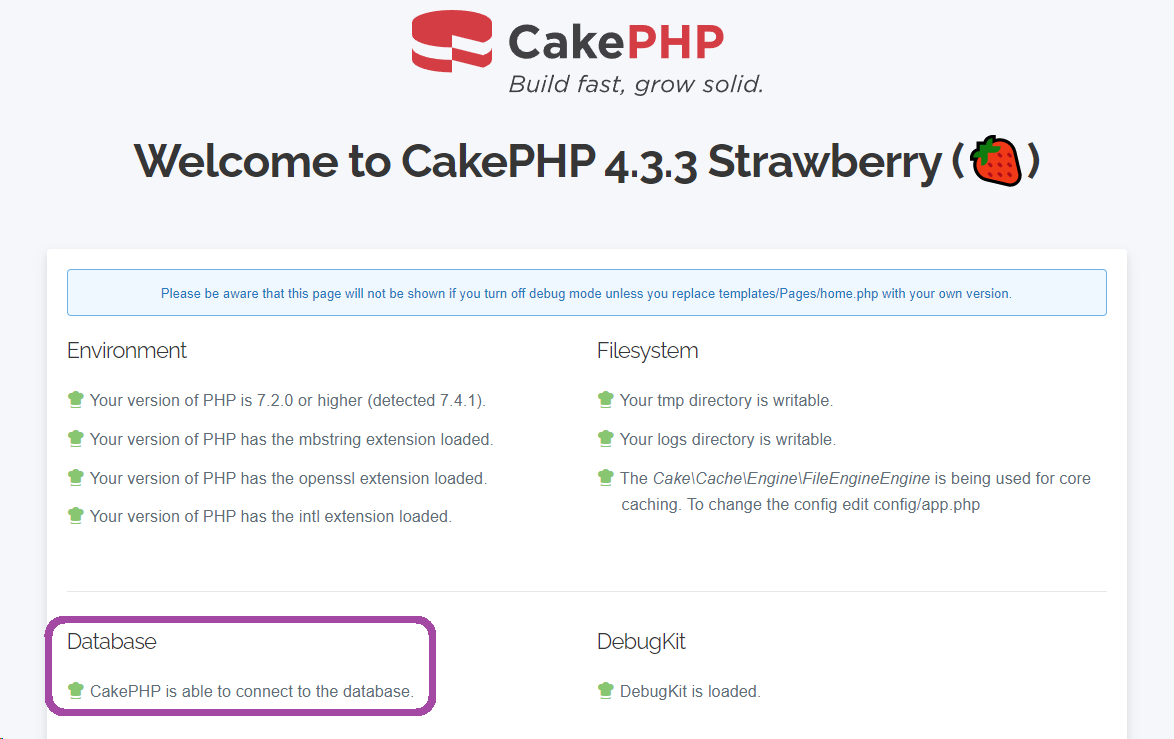Click the strawberry emoji in the heading
This screenshot has height=739, width=1174.
click(x=996, y=162)
